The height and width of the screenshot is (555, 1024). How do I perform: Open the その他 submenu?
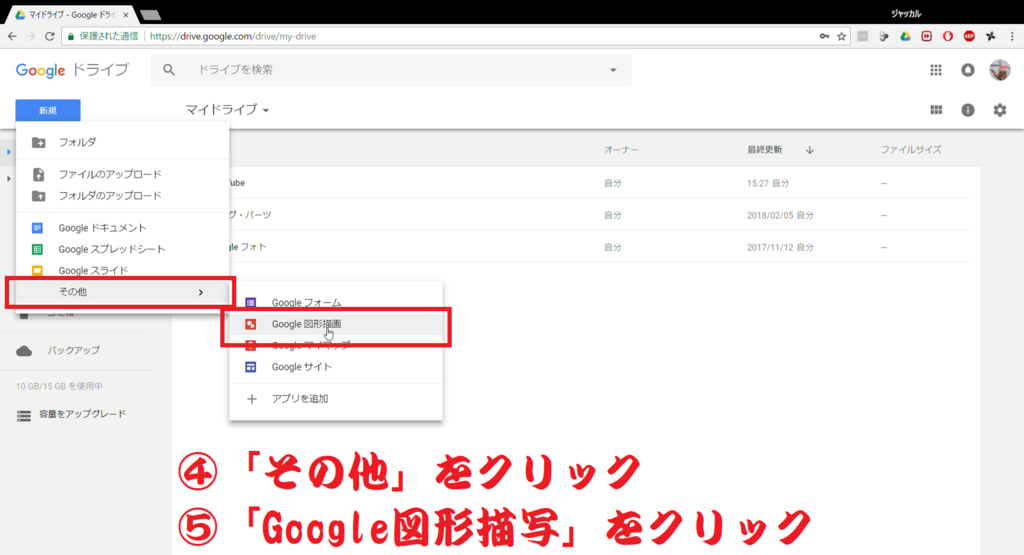(x=122, y=292)
